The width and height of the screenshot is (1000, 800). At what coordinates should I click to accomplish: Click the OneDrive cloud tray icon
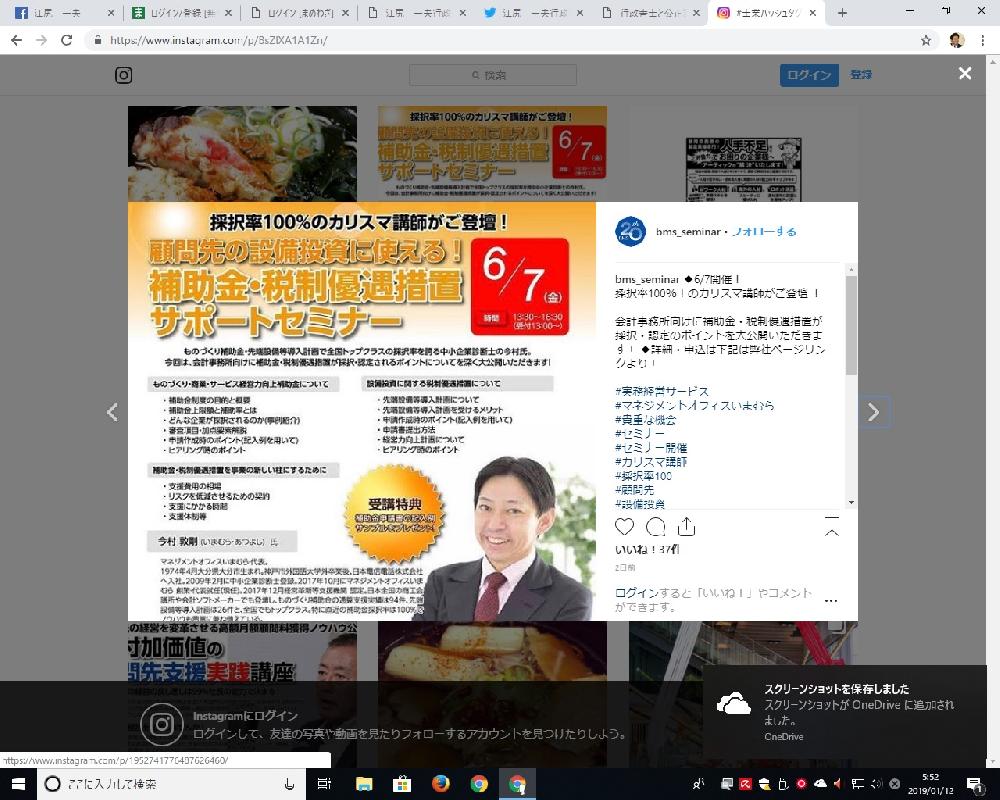[x=820, y=783]
